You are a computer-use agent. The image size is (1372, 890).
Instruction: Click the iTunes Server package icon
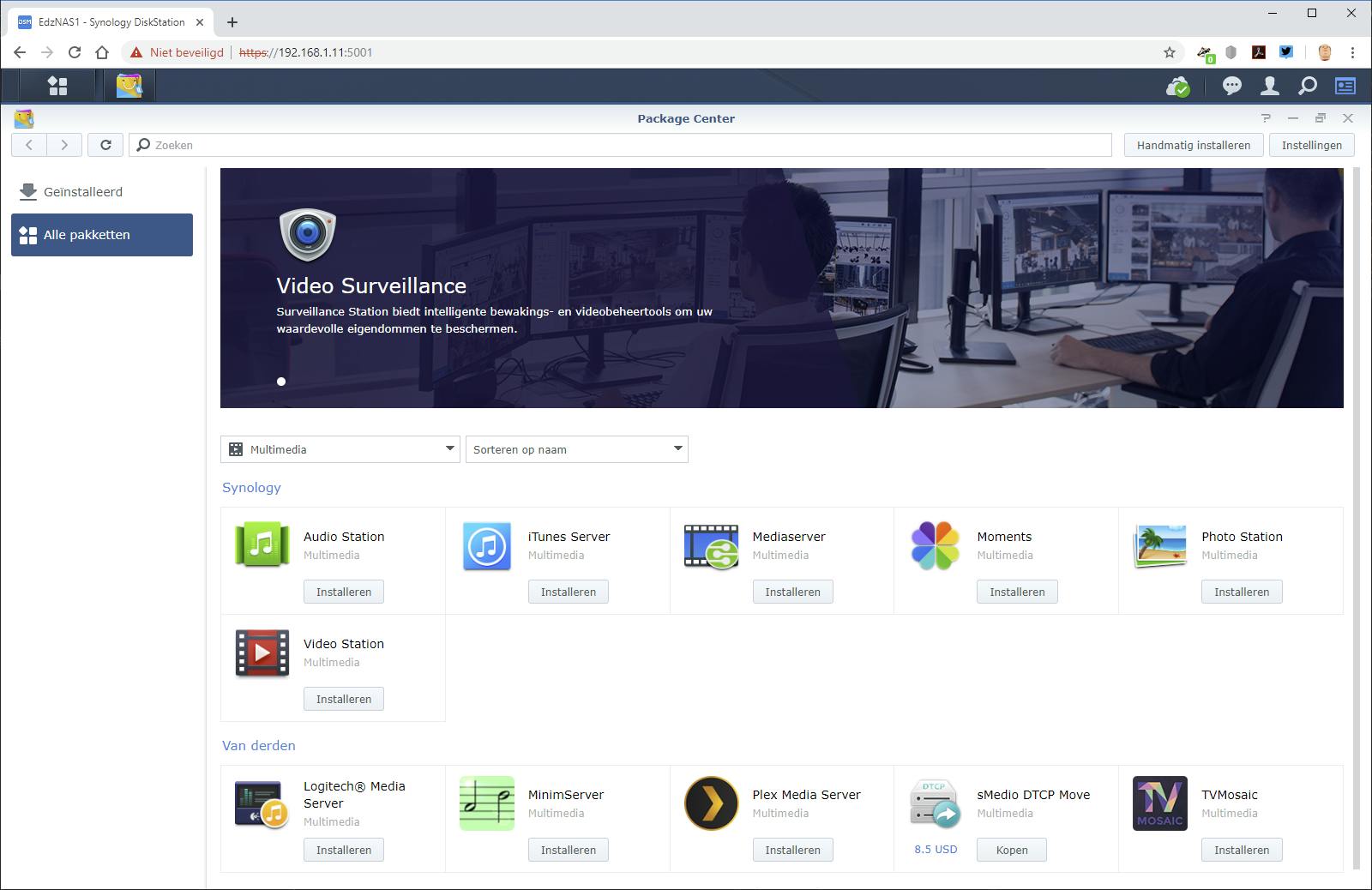point(487,546)
